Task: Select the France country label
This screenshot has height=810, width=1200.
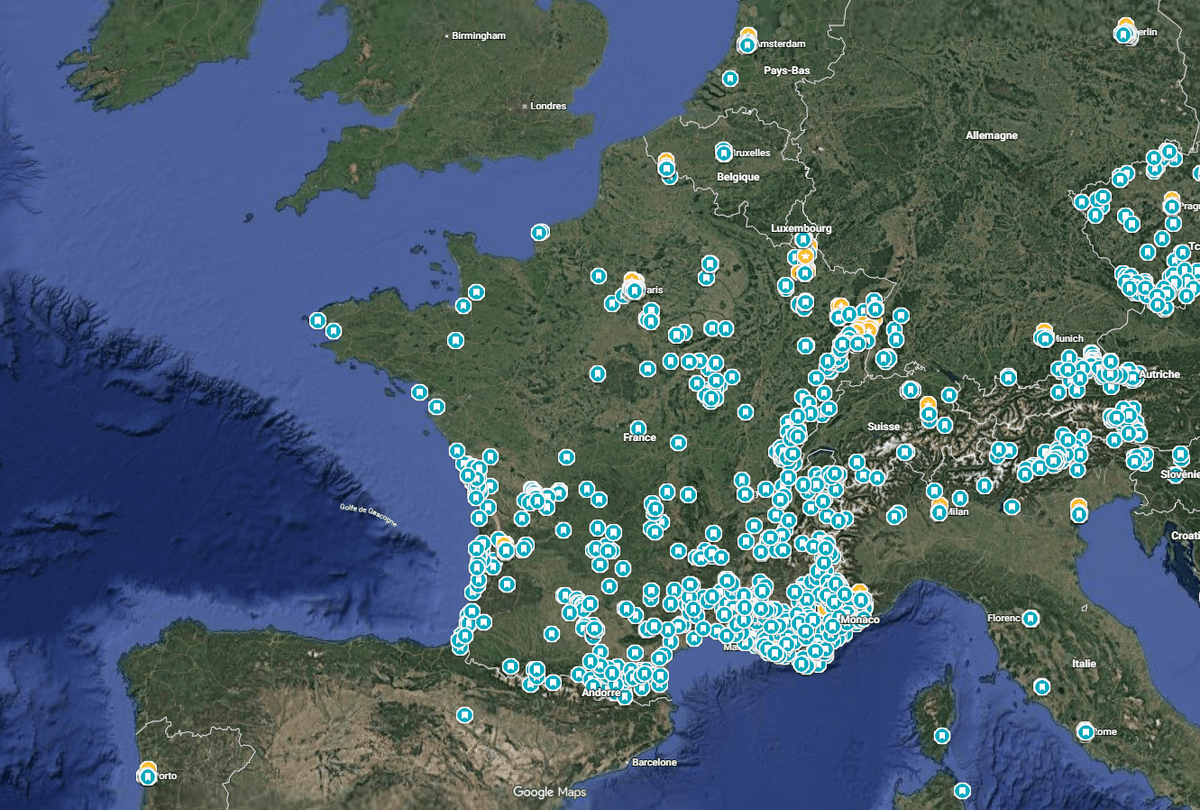Action: tap(640, 438)
